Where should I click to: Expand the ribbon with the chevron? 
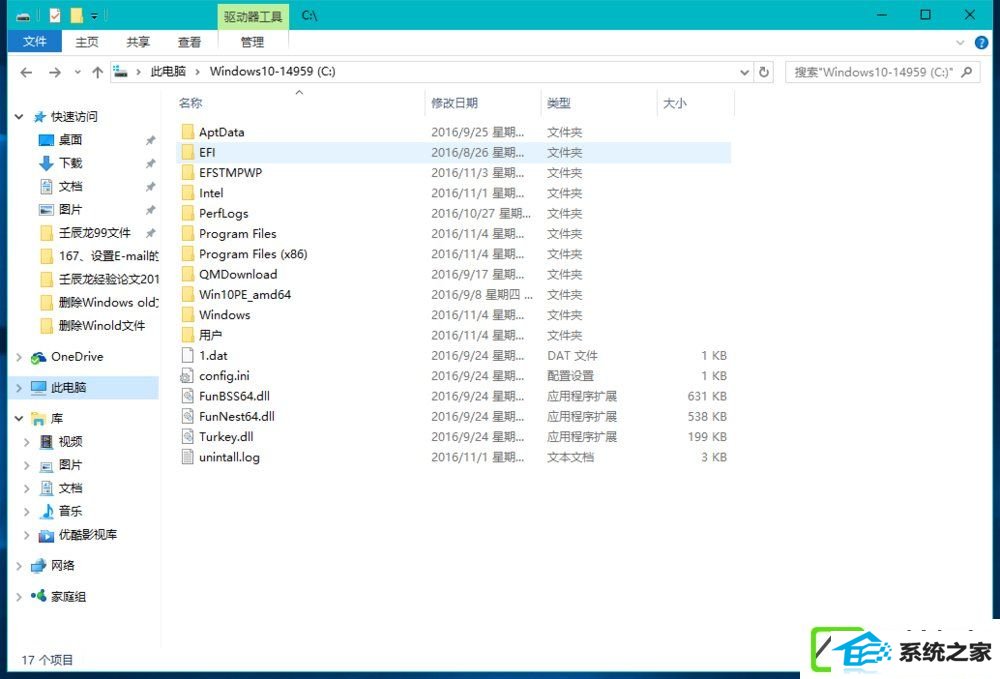click(x=960, y=43)
